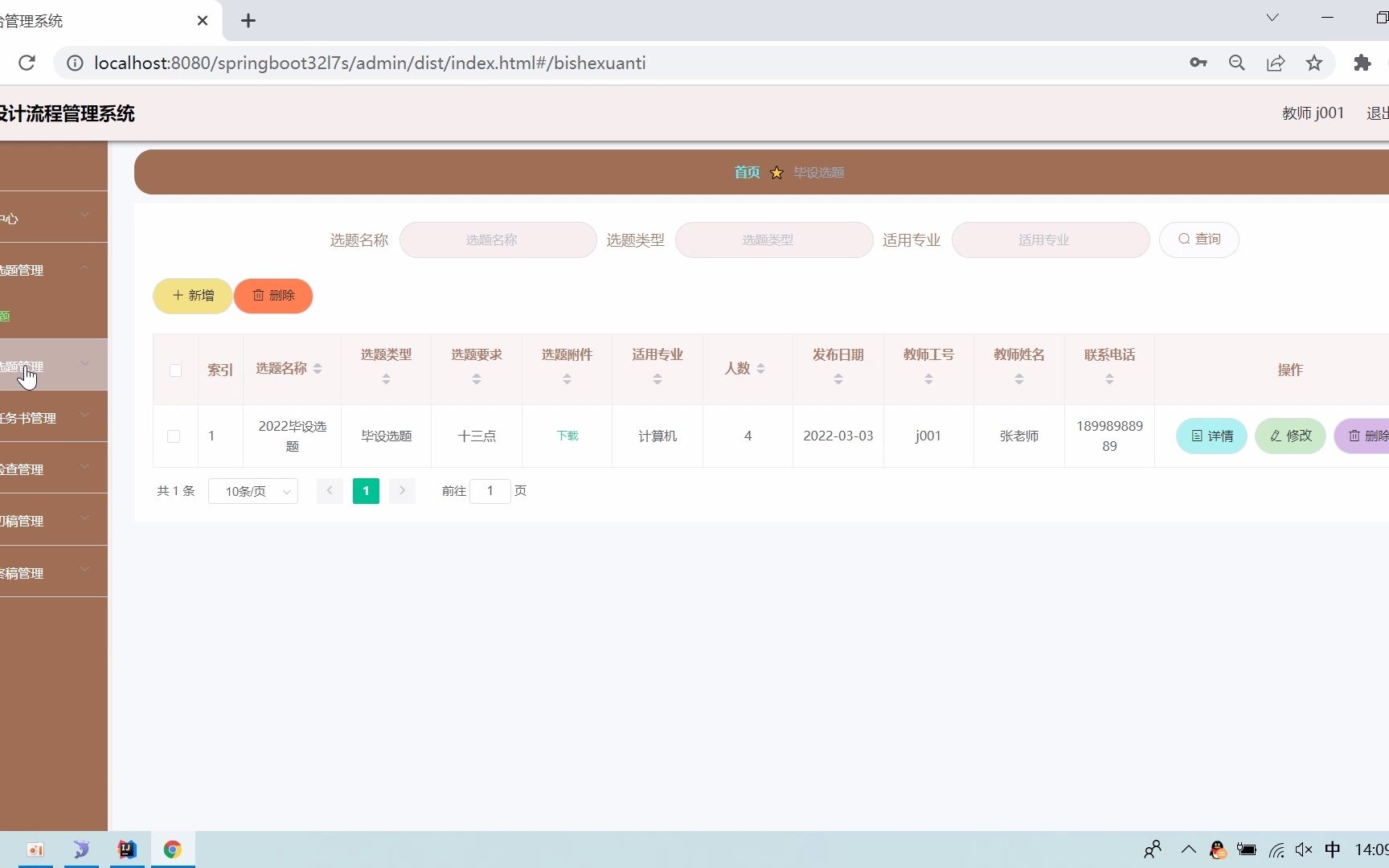Viewport: 1389px width, 868px height.
Task: Toggle the select-all checkbox in table header
Action: 174,371
